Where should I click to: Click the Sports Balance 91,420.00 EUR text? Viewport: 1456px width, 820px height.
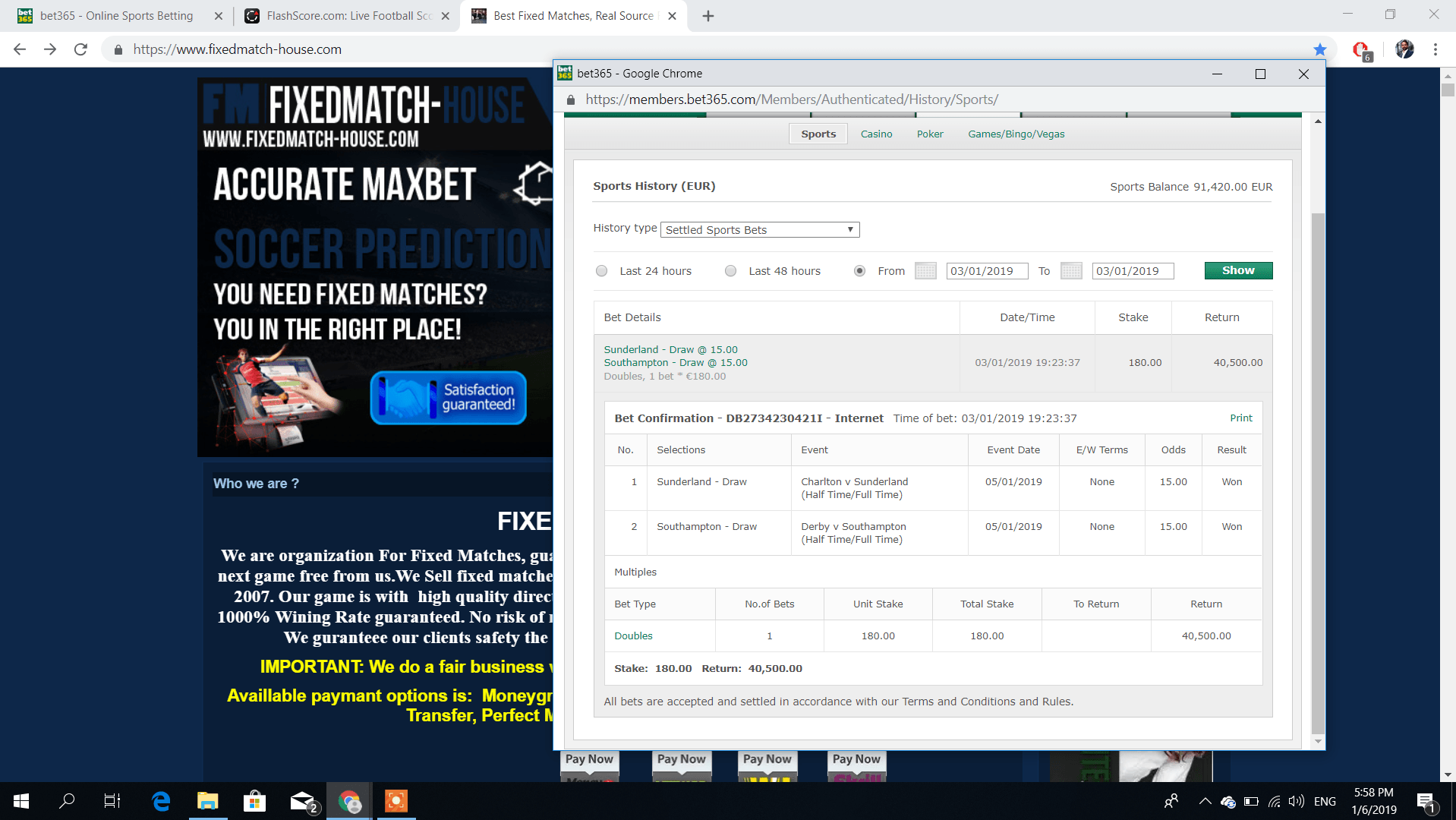click(1191, 187)
